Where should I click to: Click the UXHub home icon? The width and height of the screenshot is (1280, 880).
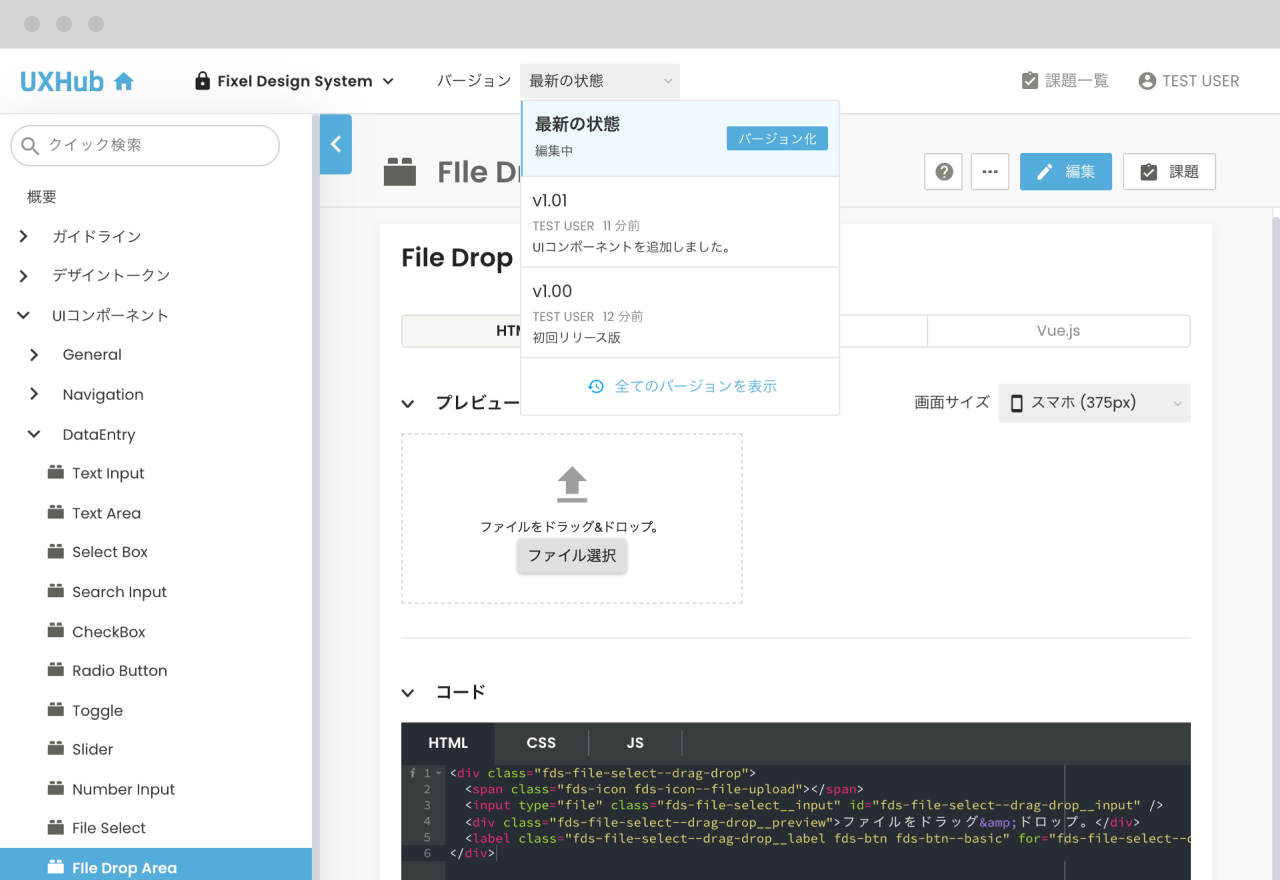click(x=124, y=82)
